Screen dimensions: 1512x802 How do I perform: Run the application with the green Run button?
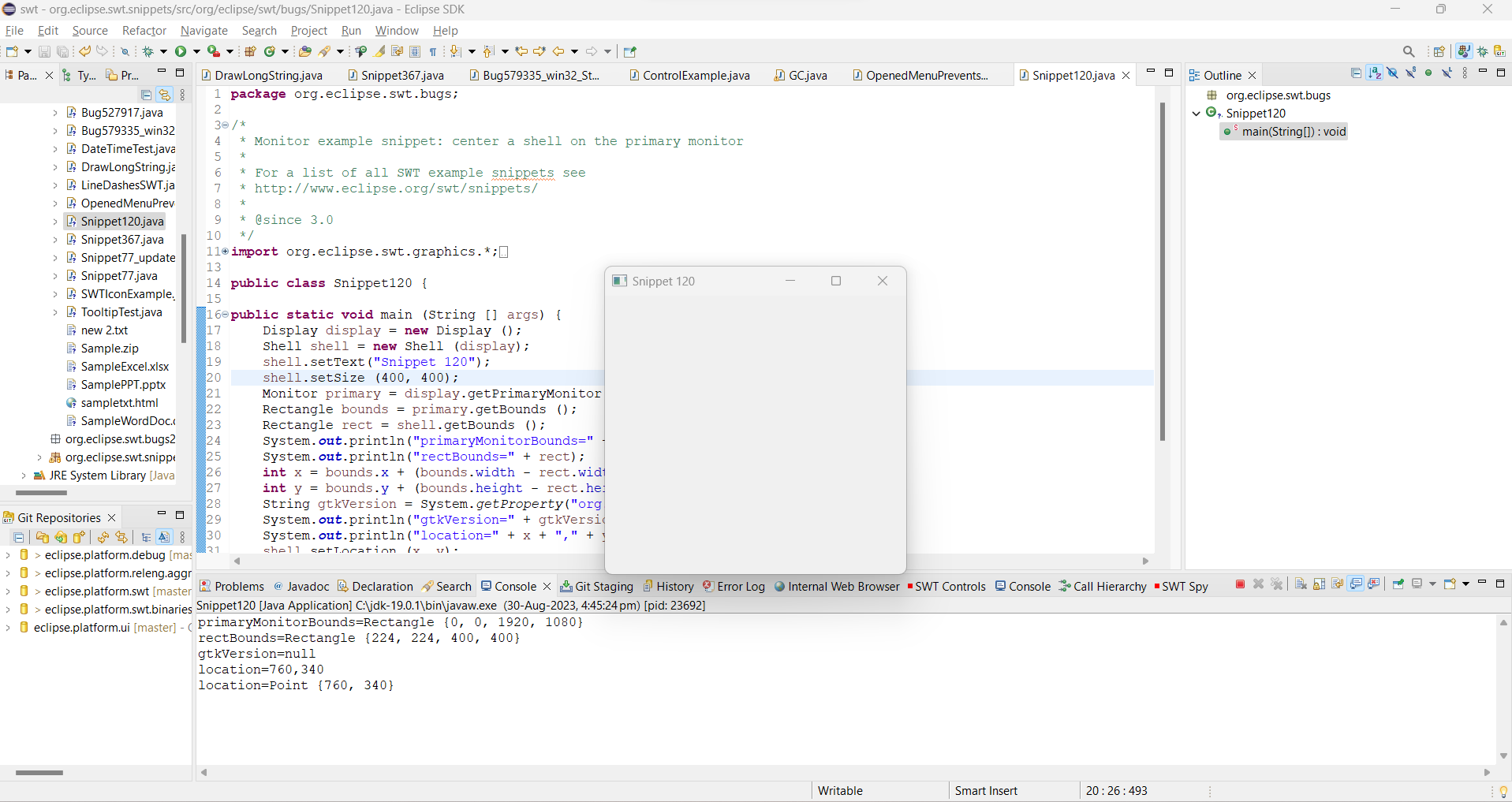pyautogui.click(x=181, y=50)
